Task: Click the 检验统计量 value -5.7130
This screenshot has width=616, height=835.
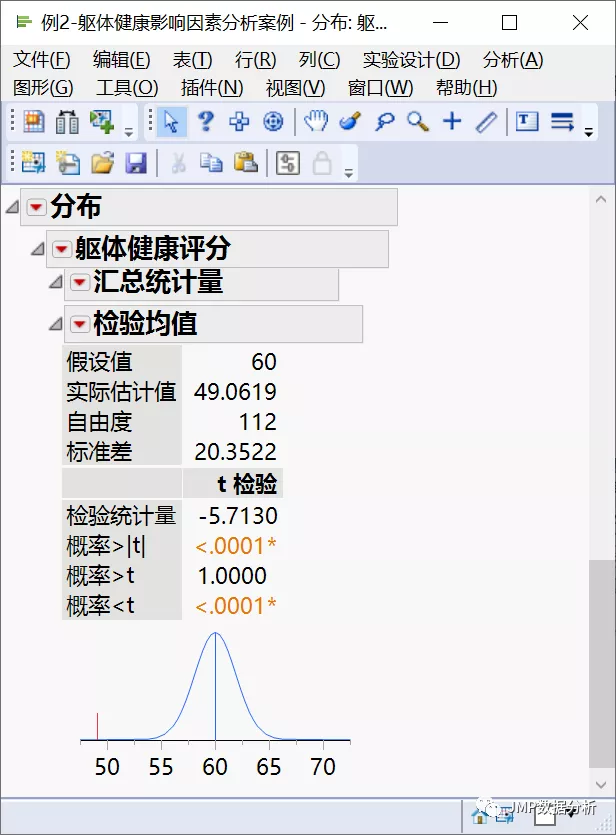Action: pos(238,516)
